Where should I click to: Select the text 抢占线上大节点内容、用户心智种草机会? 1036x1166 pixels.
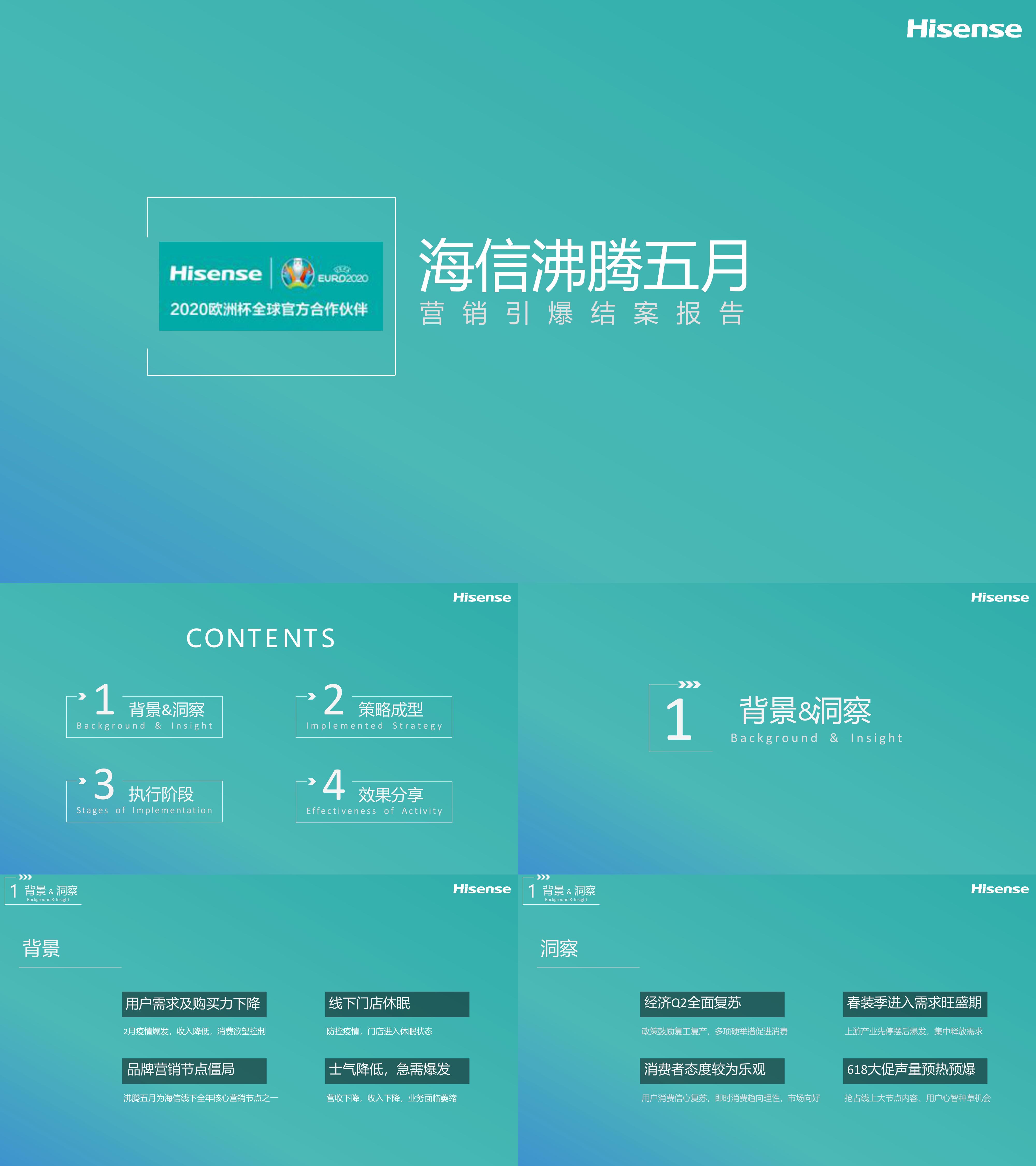pos(917,1098)
